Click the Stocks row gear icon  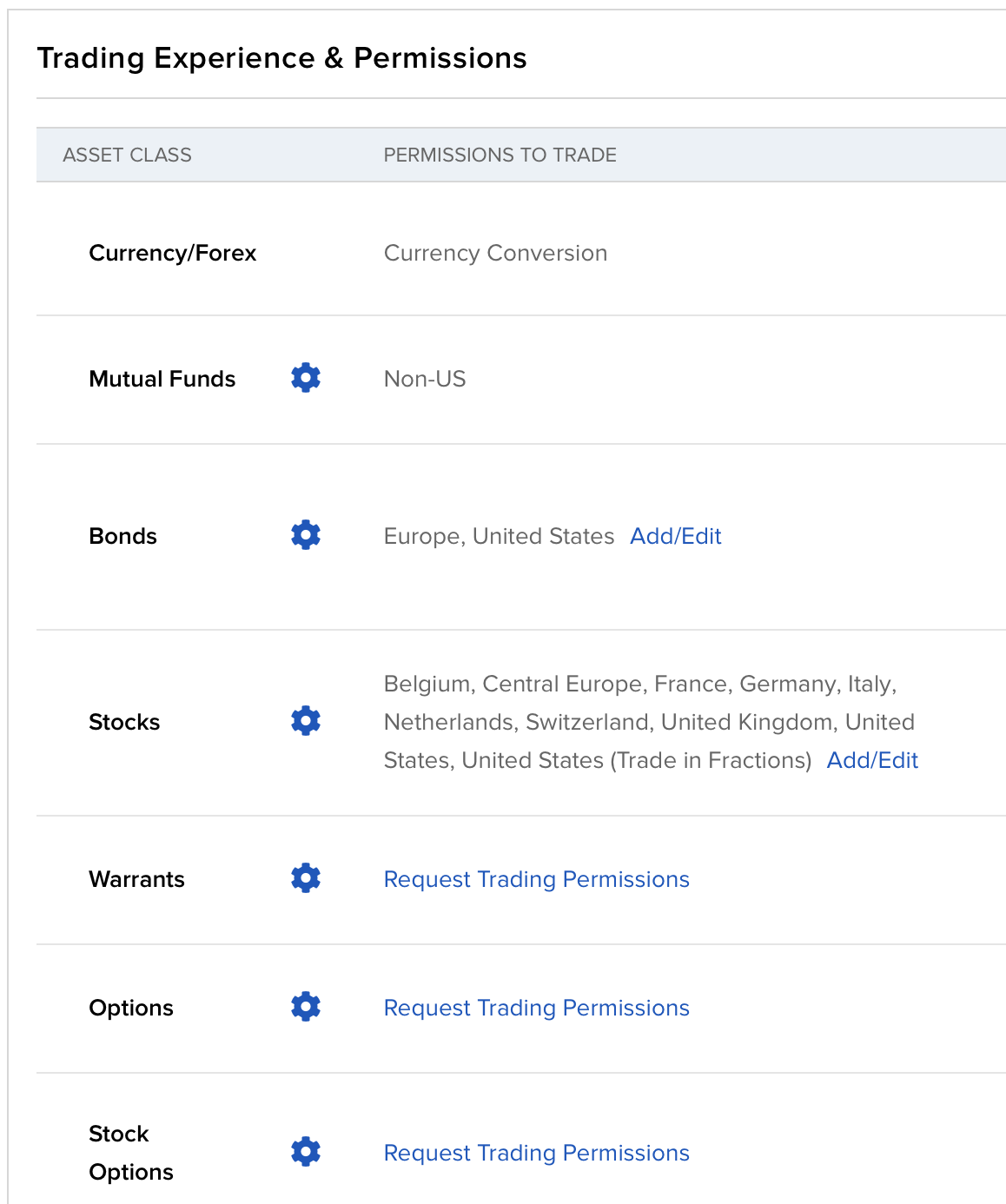click(306, 721)
